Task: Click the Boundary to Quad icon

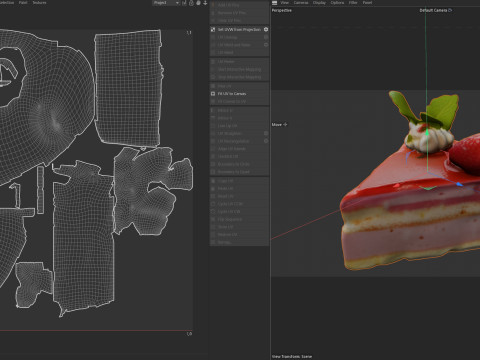Action: 213,172
